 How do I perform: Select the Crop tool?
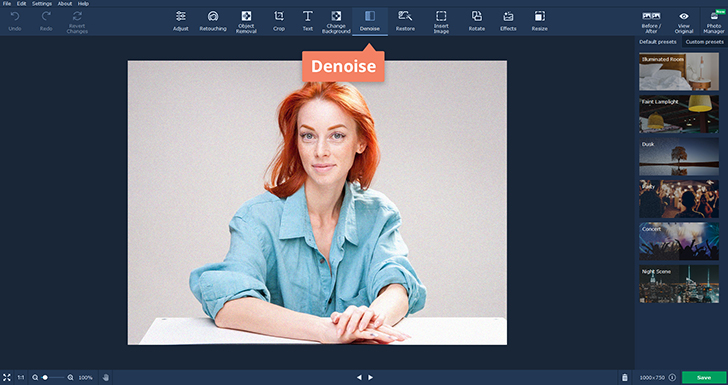click(x=279, y=21)
